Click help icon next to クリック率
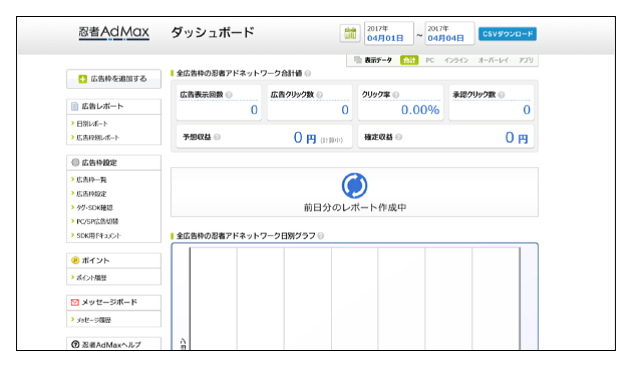Image resolution: width=640 pixels, height=367 pixels. pyautogui.click(x=396, y=95)
